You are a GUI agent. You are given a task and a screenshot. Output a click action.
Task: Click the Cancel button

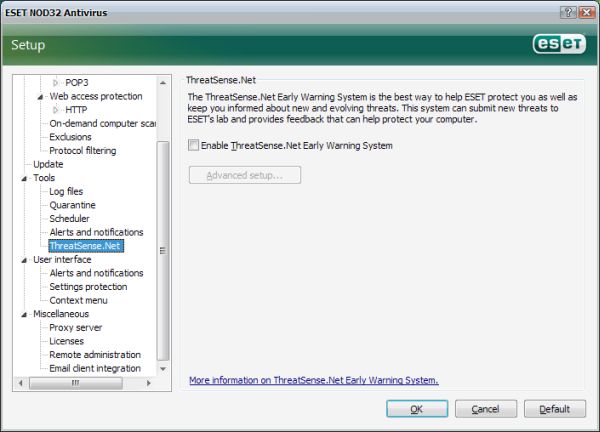[486, 409]
